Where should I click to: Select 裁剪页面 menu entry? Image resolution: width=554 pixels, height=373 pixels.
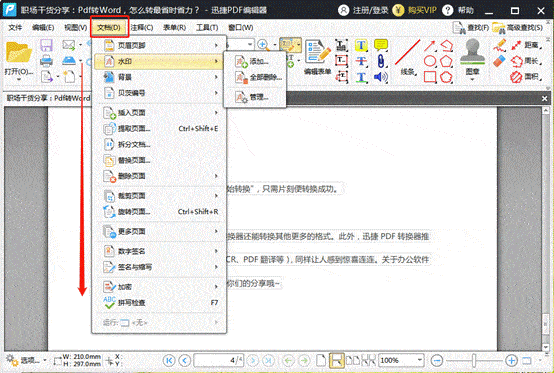[160, 196]
